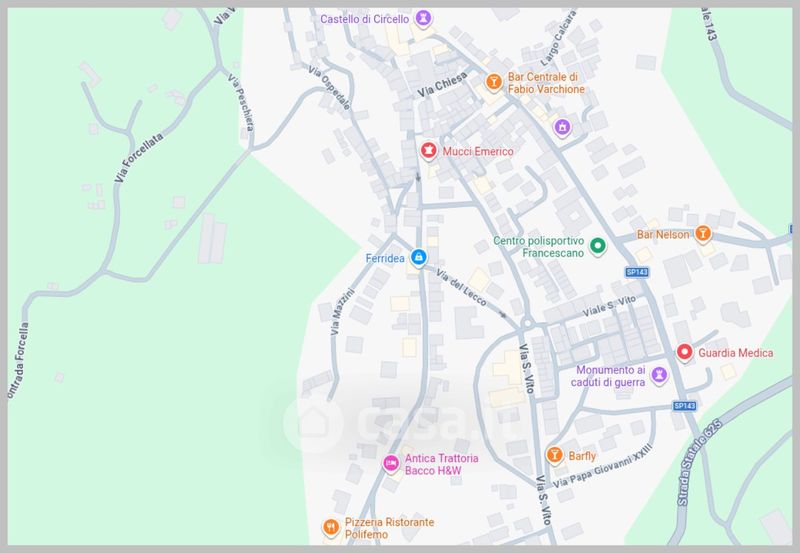800x553 pixels.
Task: Select the Bar Centrale di Fabio Varchione pin
Action: [493, 81]
